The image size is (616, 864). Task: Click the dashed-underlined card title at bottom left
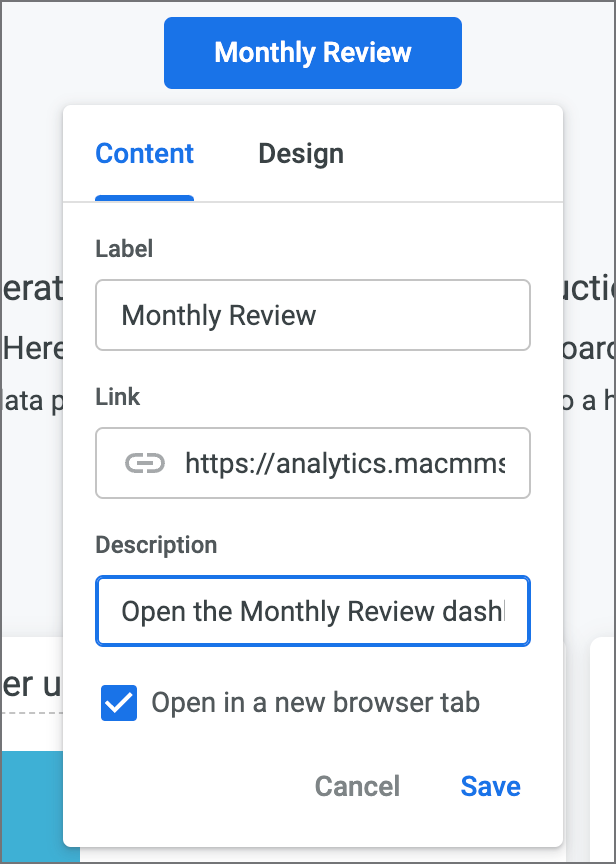30,686
